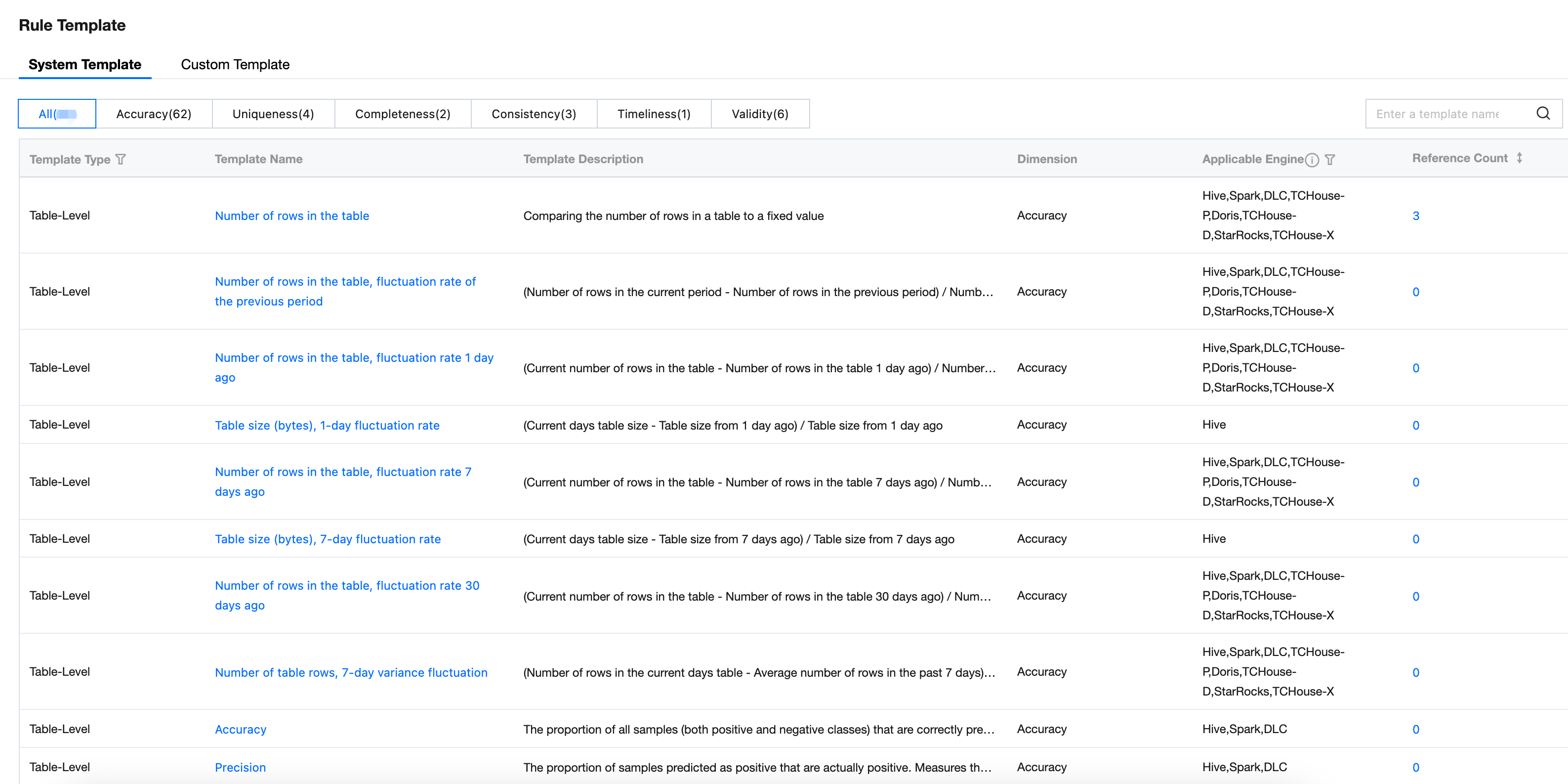Select the All templates filter

tap(57, 114)
